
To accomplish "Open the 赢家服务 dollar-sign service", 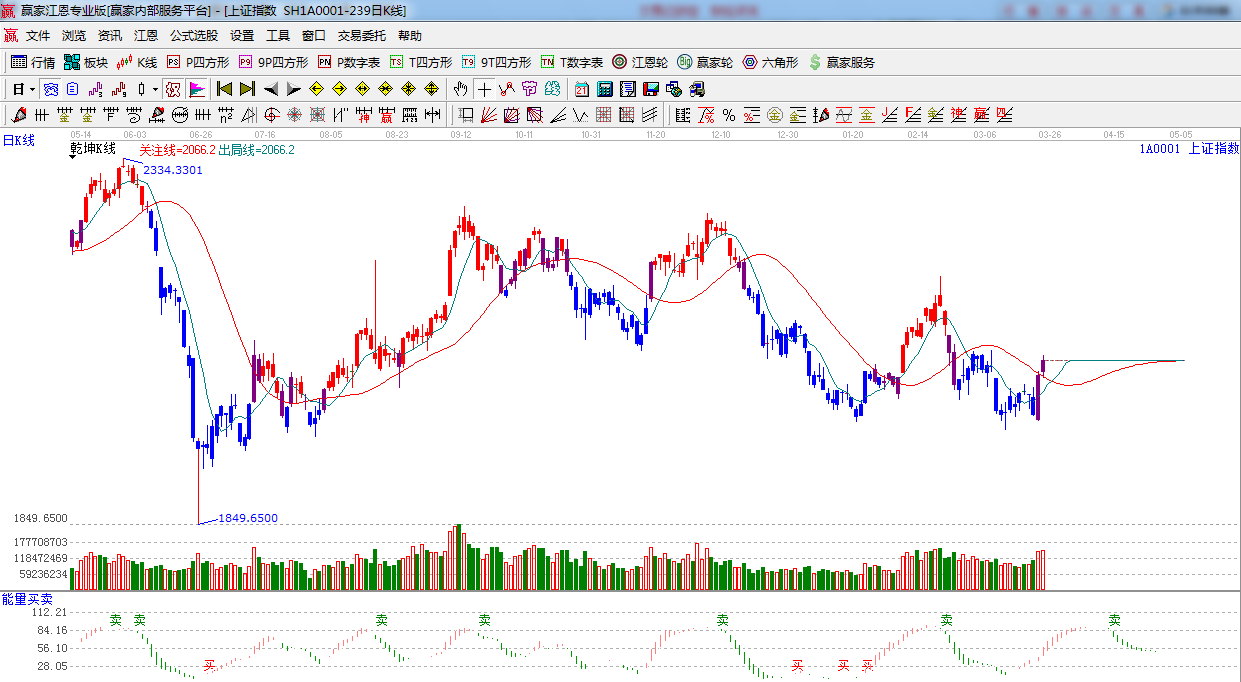I will 841,62.
